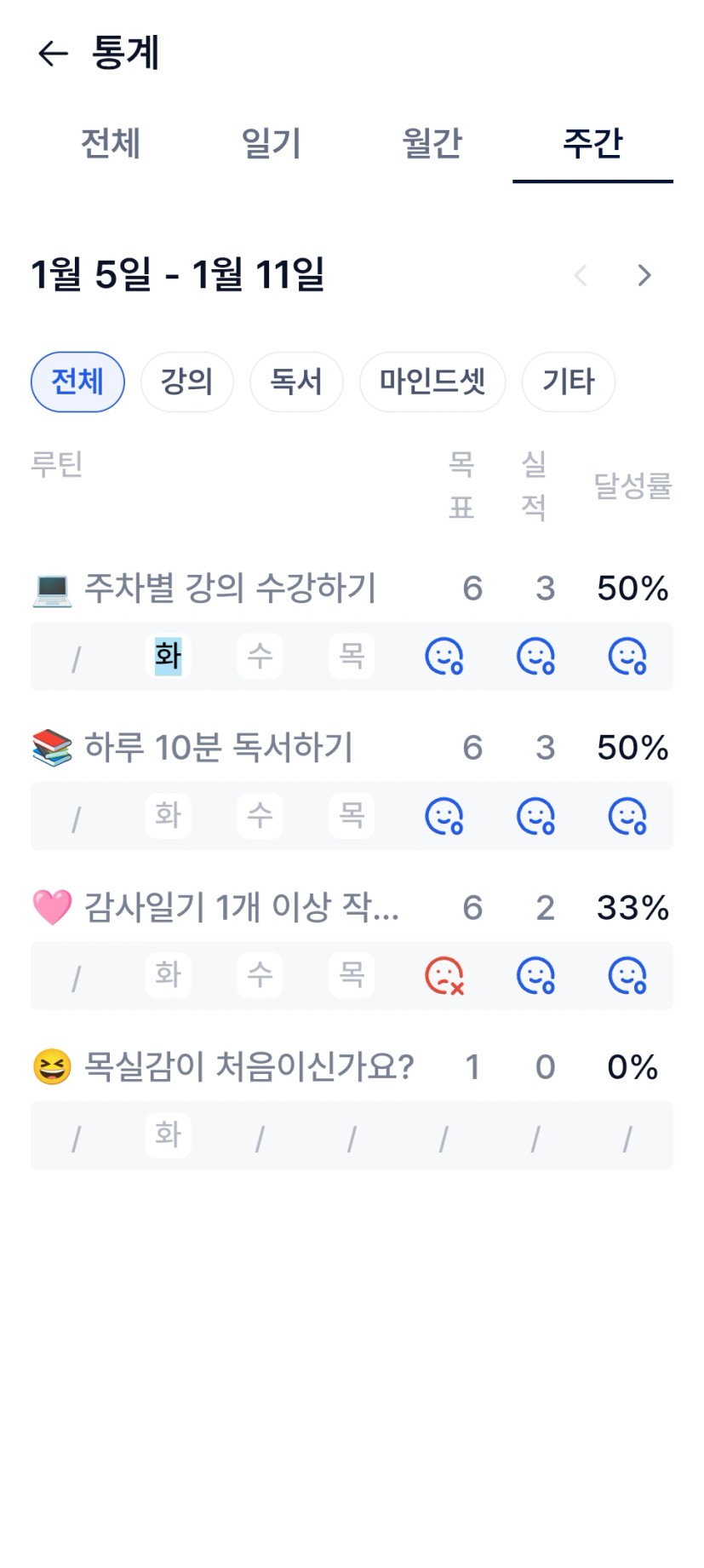Switch to the 일기 tab
The image size is (704, 1568).
(x=272, y=143)
